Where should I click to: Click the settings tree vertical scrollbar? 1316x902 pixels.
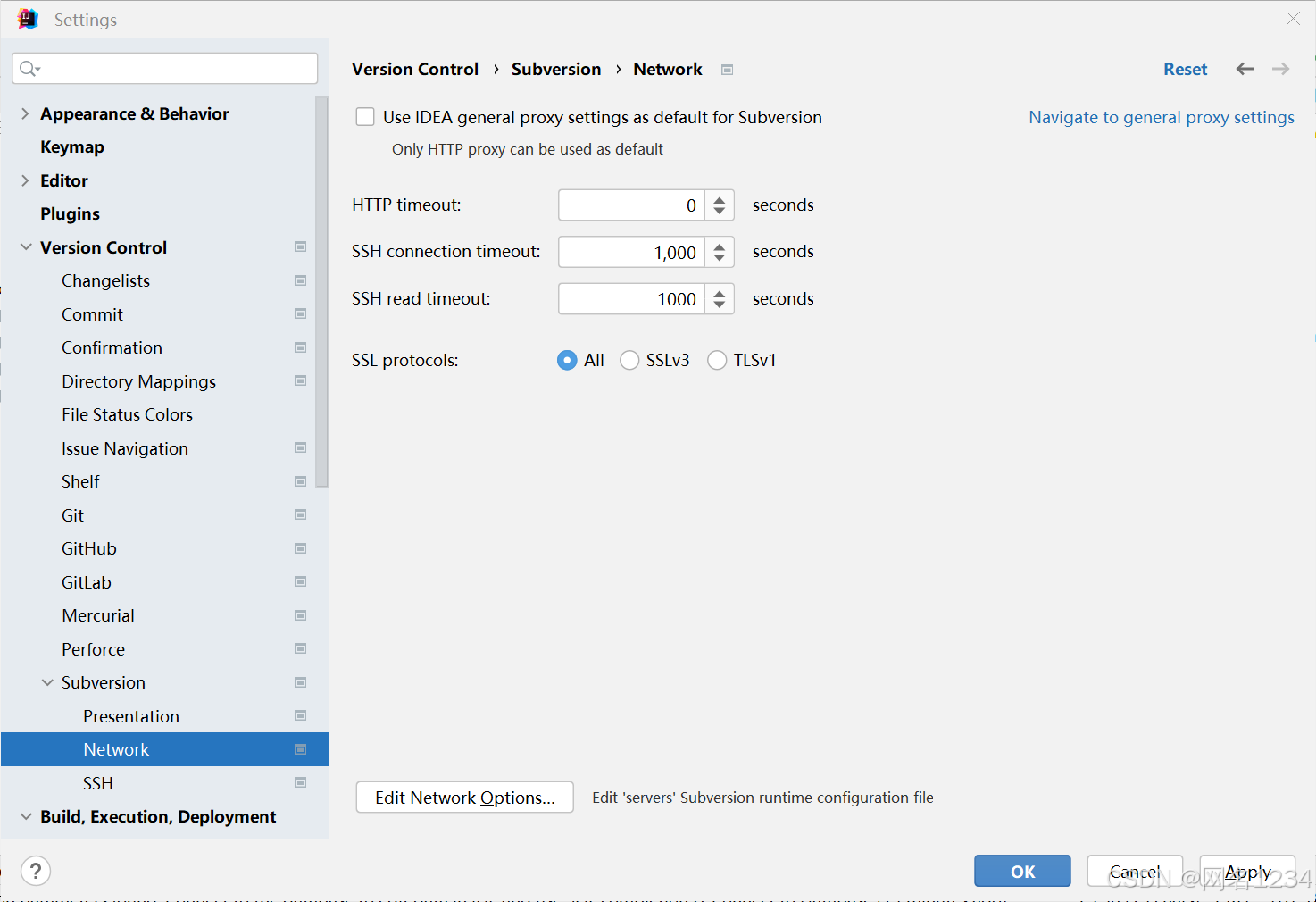pyautogui.click(x=322, y=292)
